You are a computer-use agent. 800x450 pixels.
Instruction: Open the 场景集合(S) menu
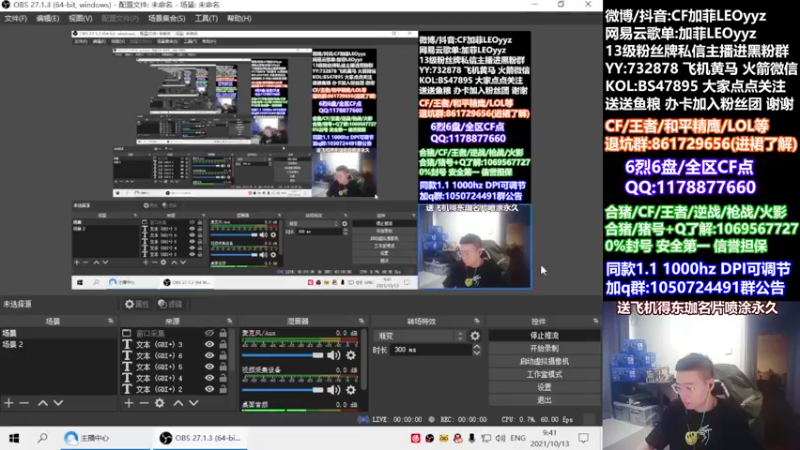click(166, 18)
